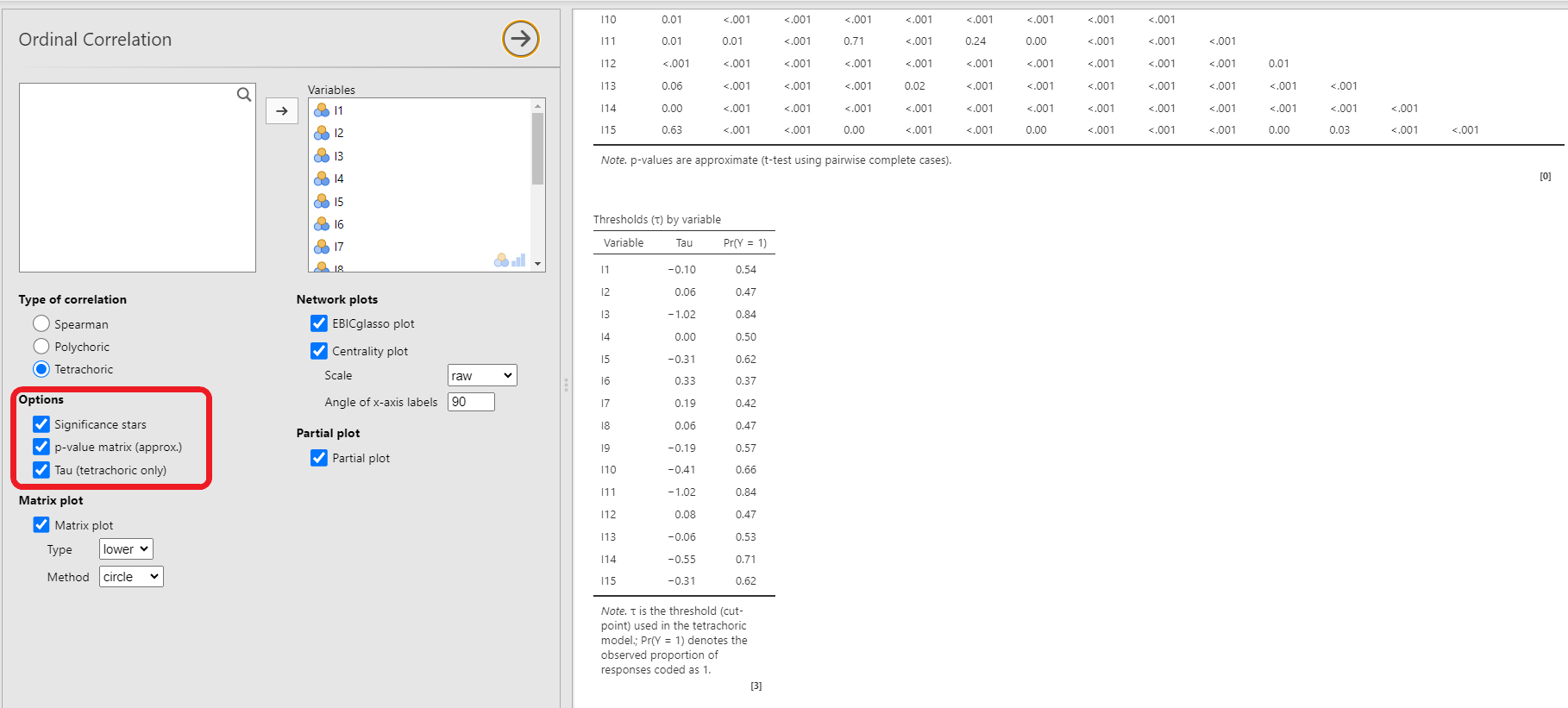Click the nominal icon beside I6 in Variables list

pyautogui.click(x=322, y=224)
